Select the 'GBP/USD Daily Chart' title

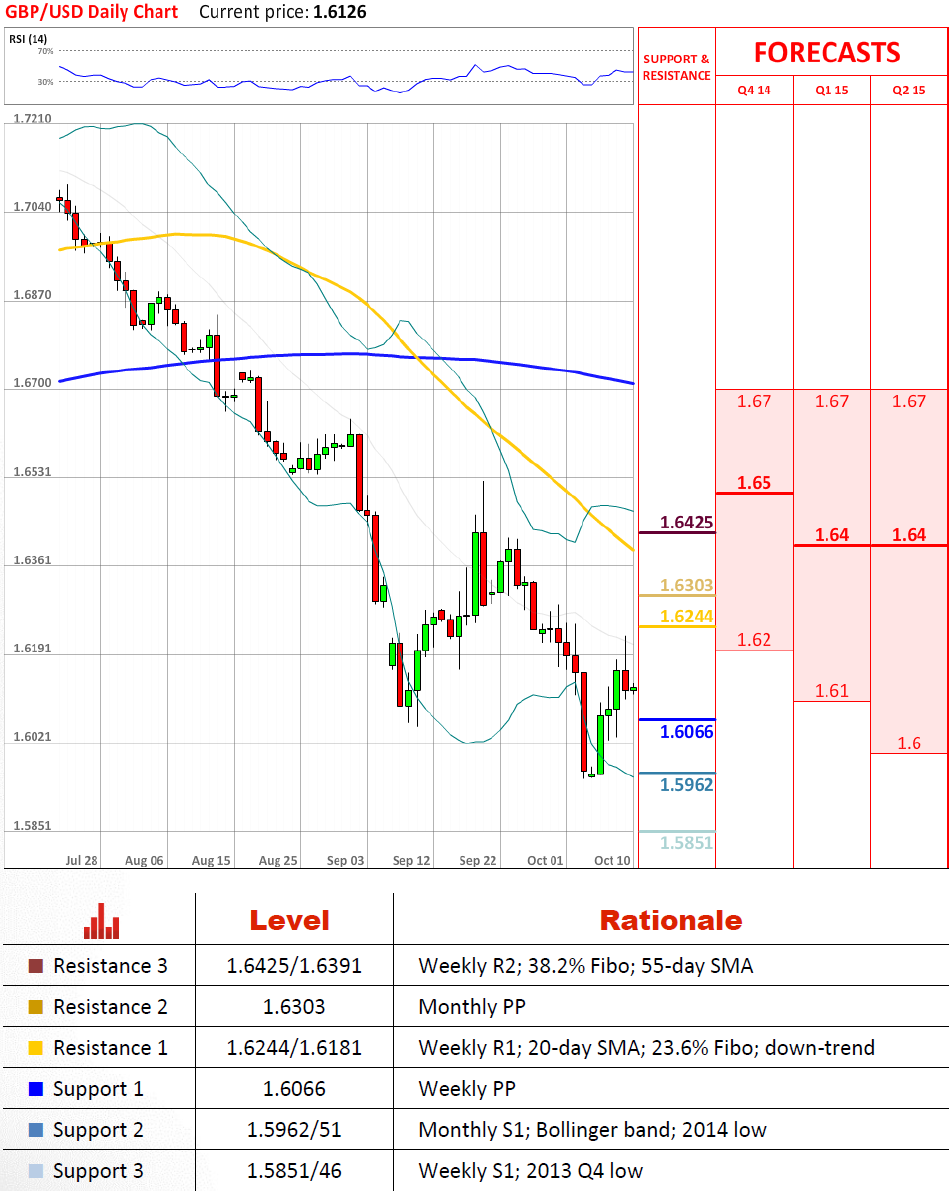click(x=92, y=12)
